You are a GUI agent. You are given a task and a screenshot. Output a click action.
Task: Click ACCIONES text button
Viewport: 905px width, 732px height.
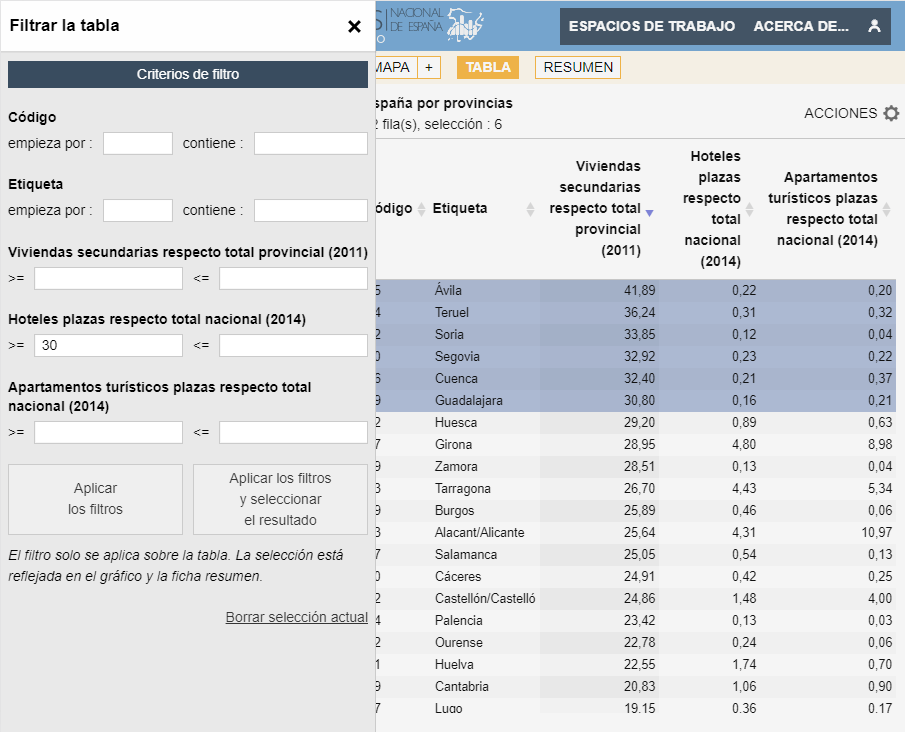(840, 113)
